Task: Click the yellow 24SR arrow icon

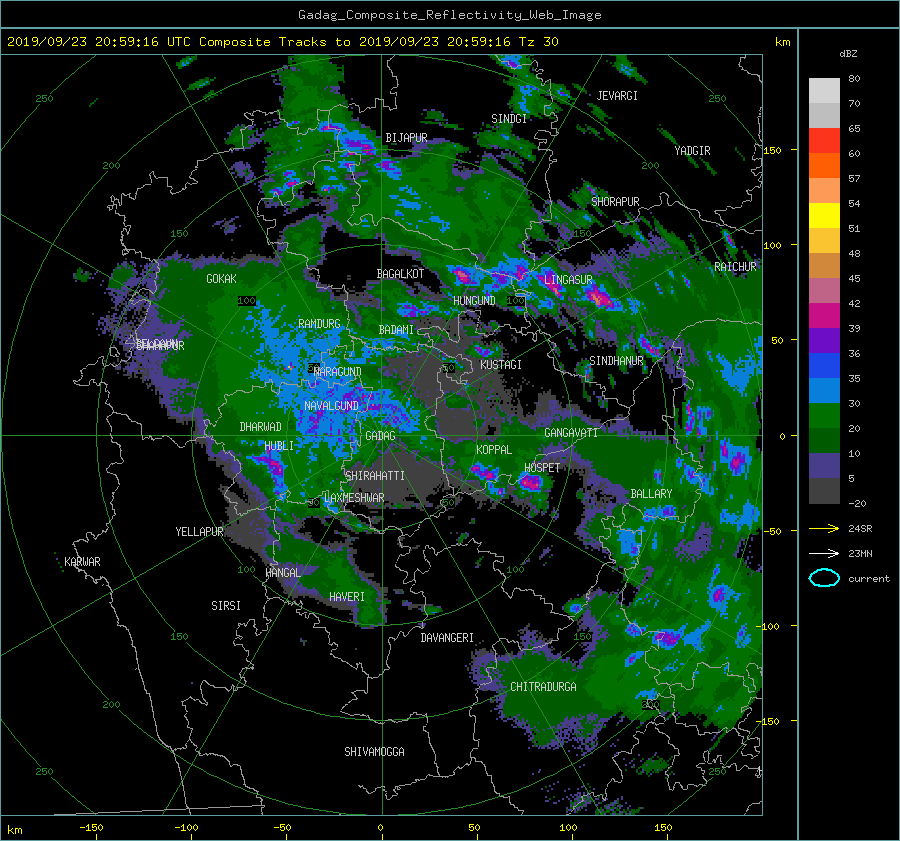Action: pyautogui.click(x=824, y=528)
